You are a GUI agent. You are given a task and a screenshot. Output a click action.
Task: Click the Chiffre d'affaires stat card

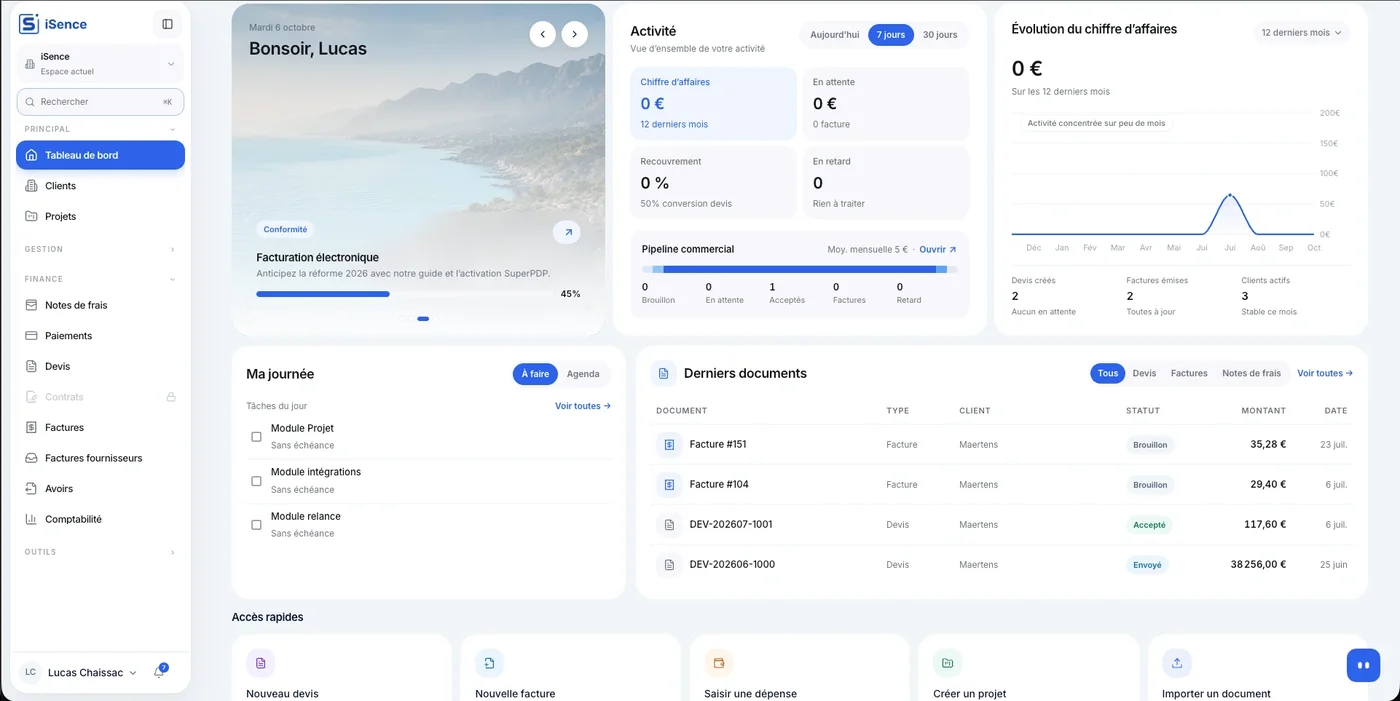point(714,103)
